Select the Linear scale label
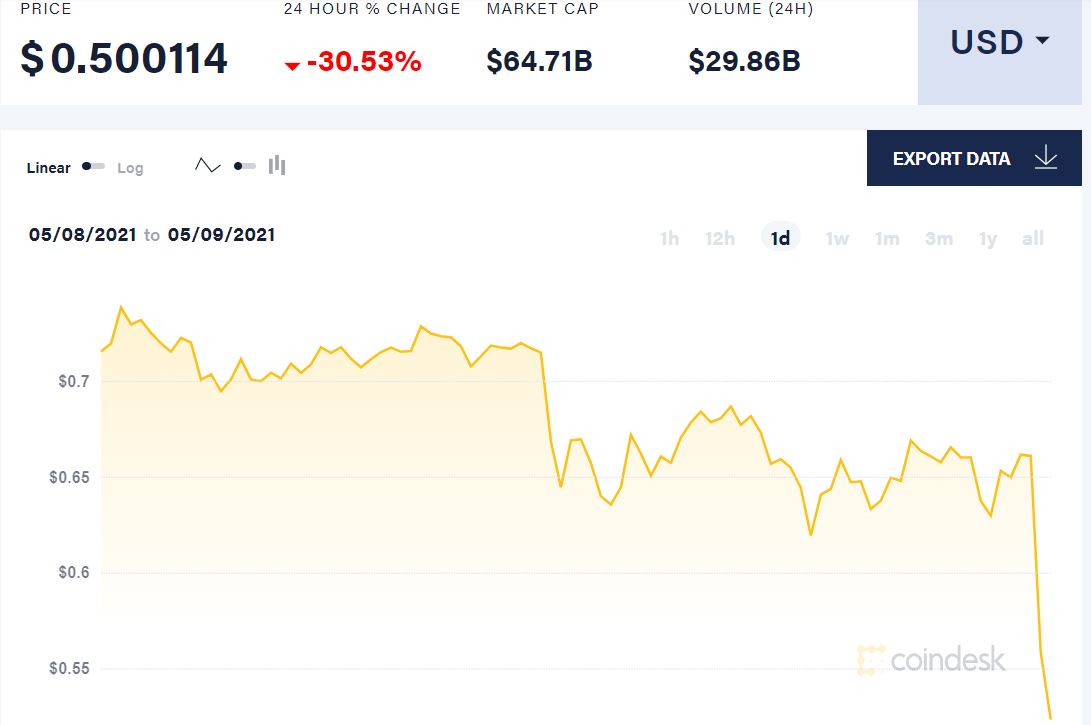This screenshot has width=1091, height=725. (48, 168)
